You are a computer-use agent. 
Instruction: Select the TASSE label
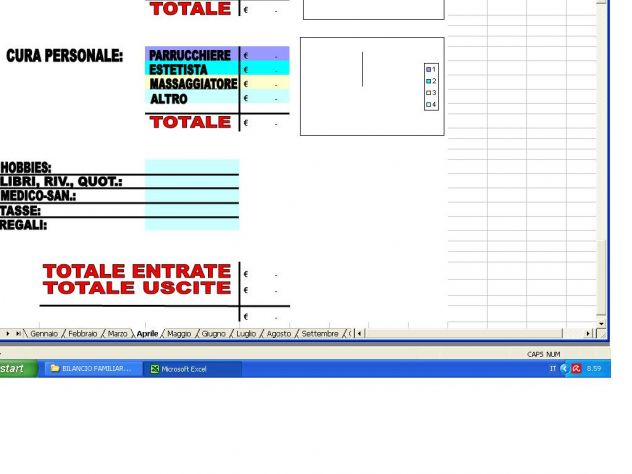tap(20, 211)
